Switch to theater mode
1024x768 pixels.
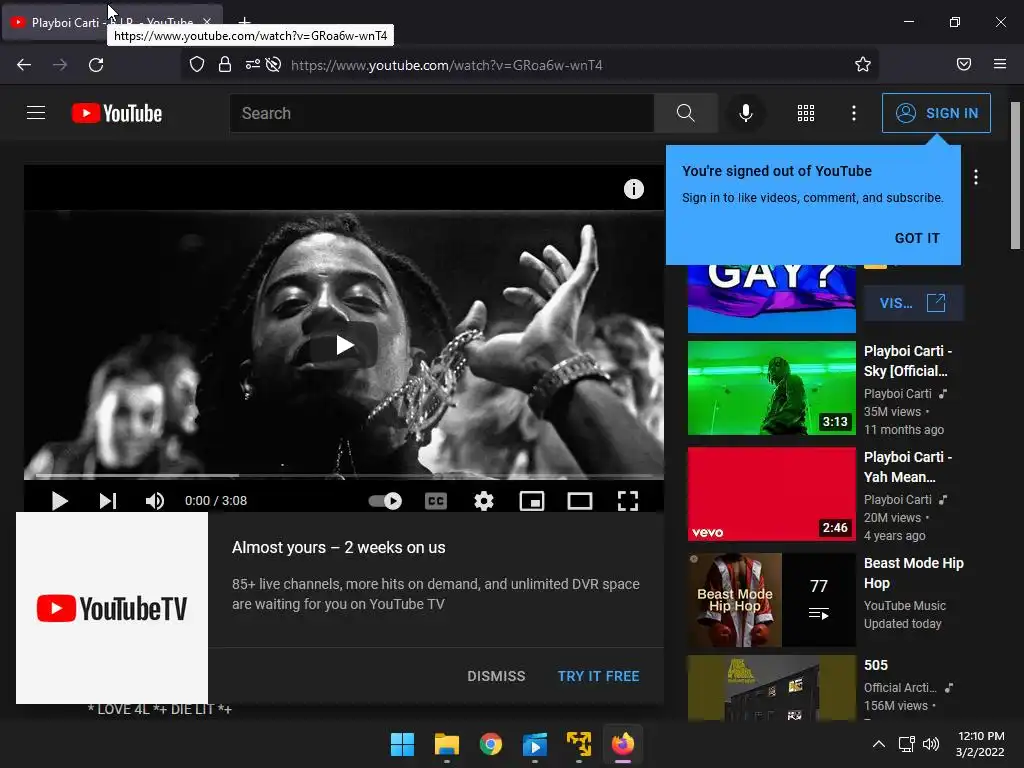579,501
